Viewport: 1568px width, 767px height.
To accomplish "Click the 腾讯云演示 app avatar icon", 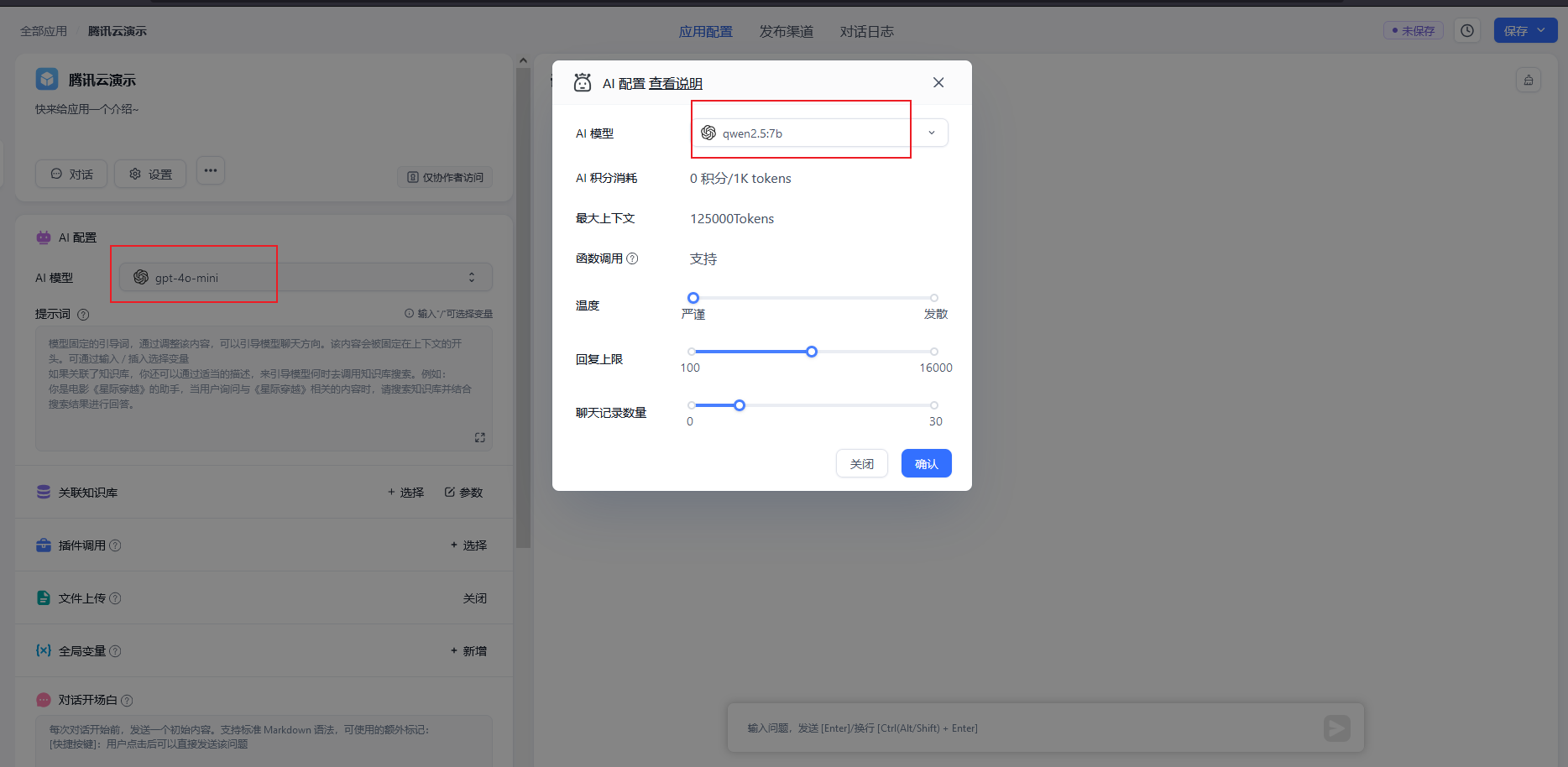I will (x=47, y=79).
